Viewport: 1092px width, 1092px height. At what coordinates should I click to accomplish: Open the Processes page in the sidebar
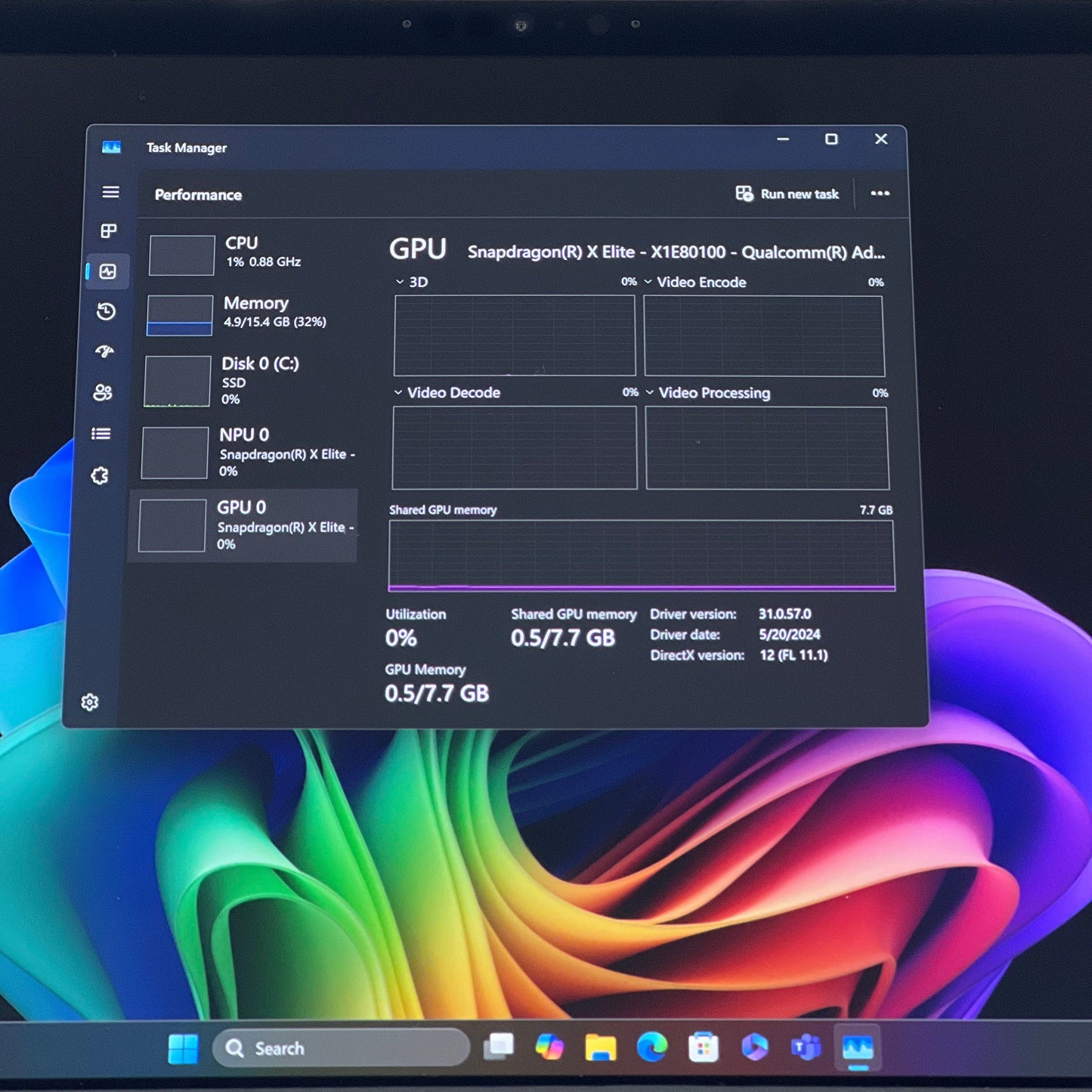109,230
